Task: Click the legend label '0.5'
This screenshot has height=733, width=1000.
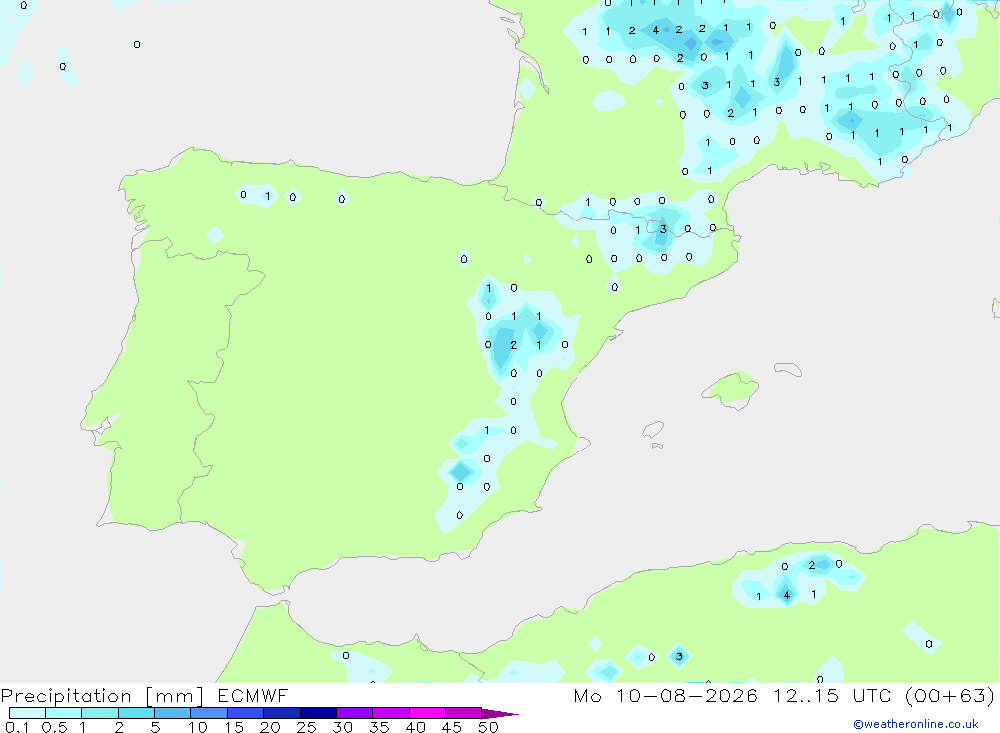Action: coord(54,727)
